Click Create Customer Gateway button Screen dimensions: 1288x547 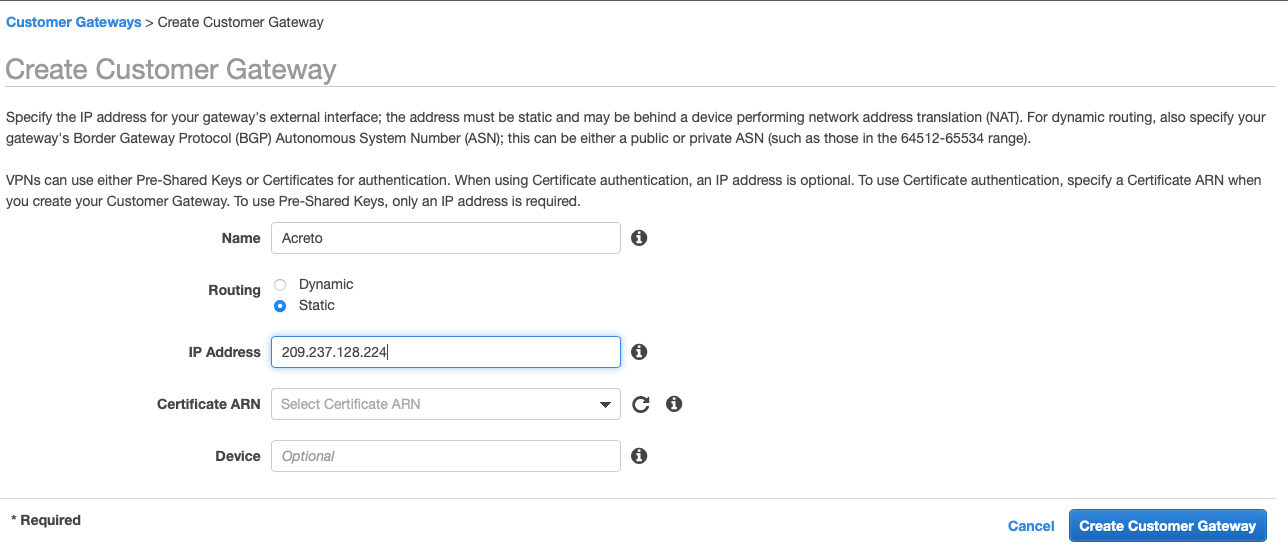[1167, 526]
